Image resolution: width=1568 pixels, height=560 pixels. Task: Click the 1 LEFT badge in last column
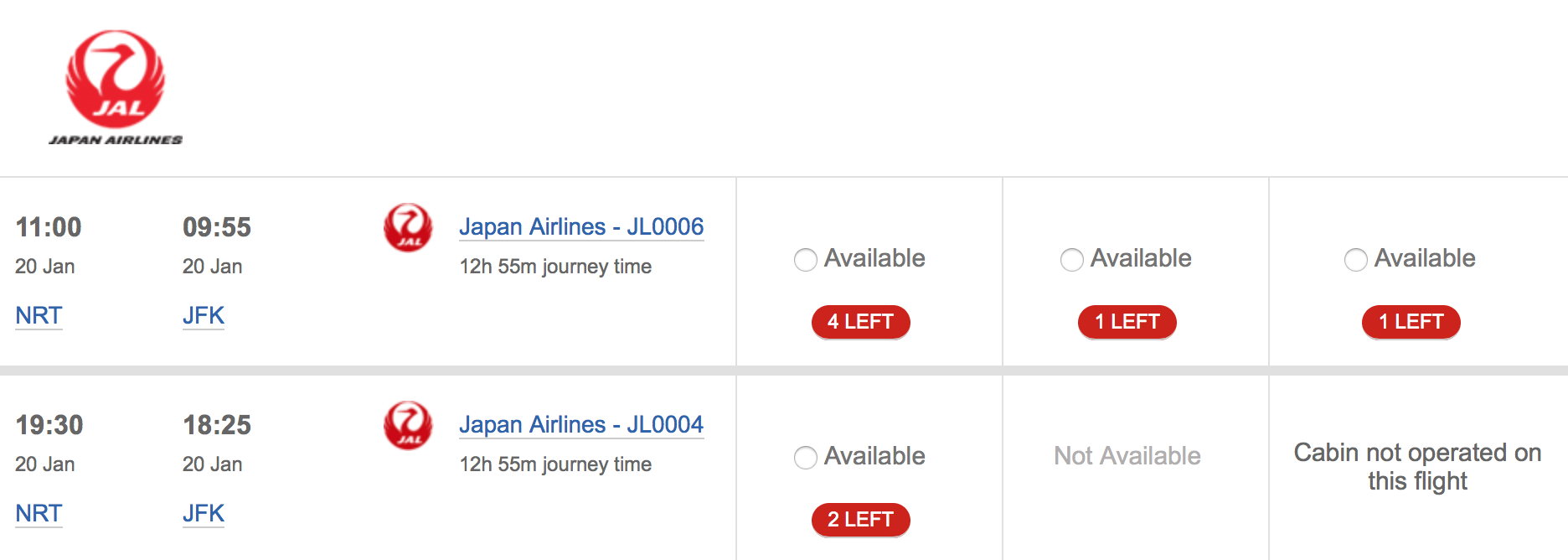pyautogui.click(x=1411, y=322)
